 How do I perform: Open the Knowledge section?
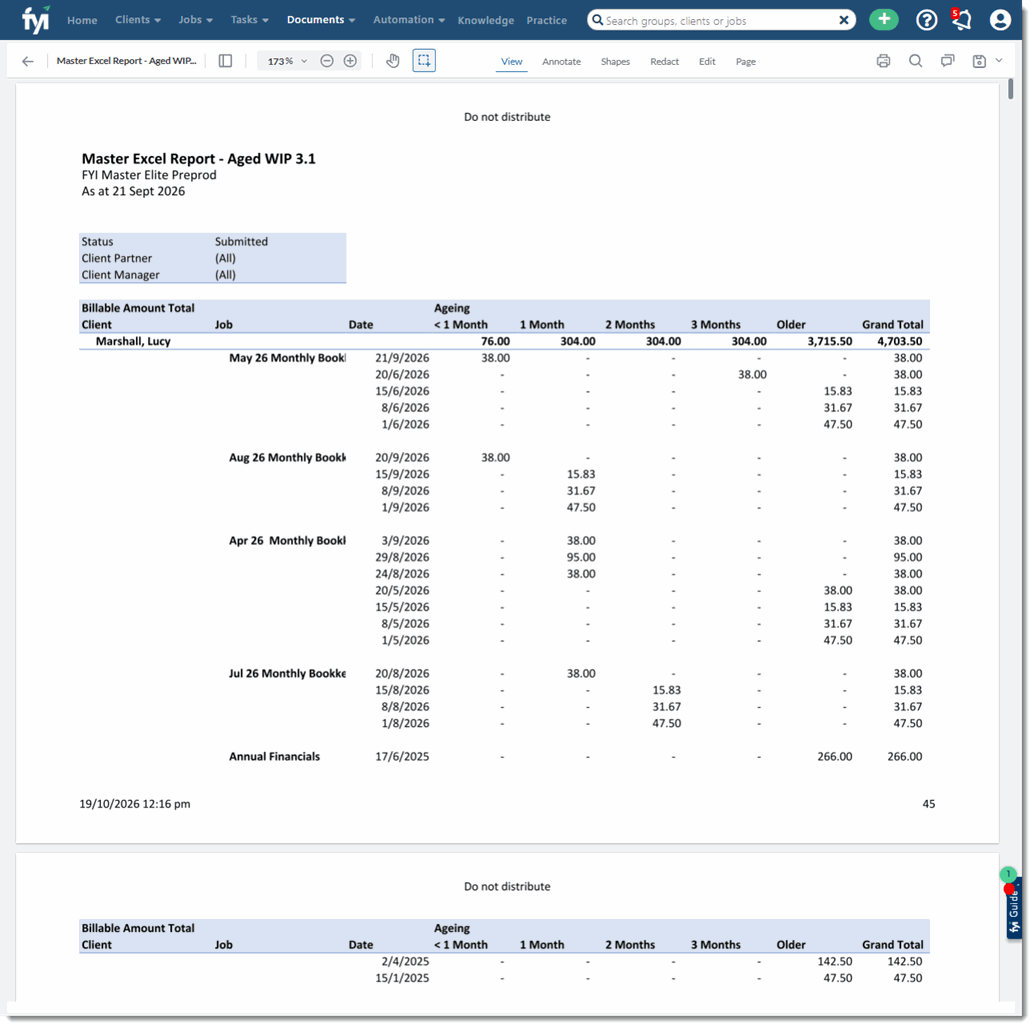tap(485, 20)
